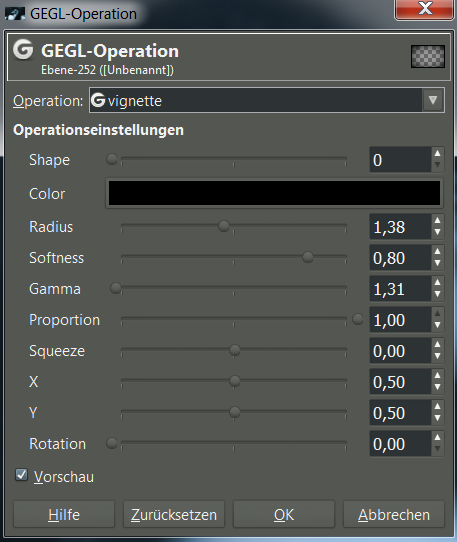Click the checkered layer preview thumbnail
457x542 pixels.
(x=428, y=56)
